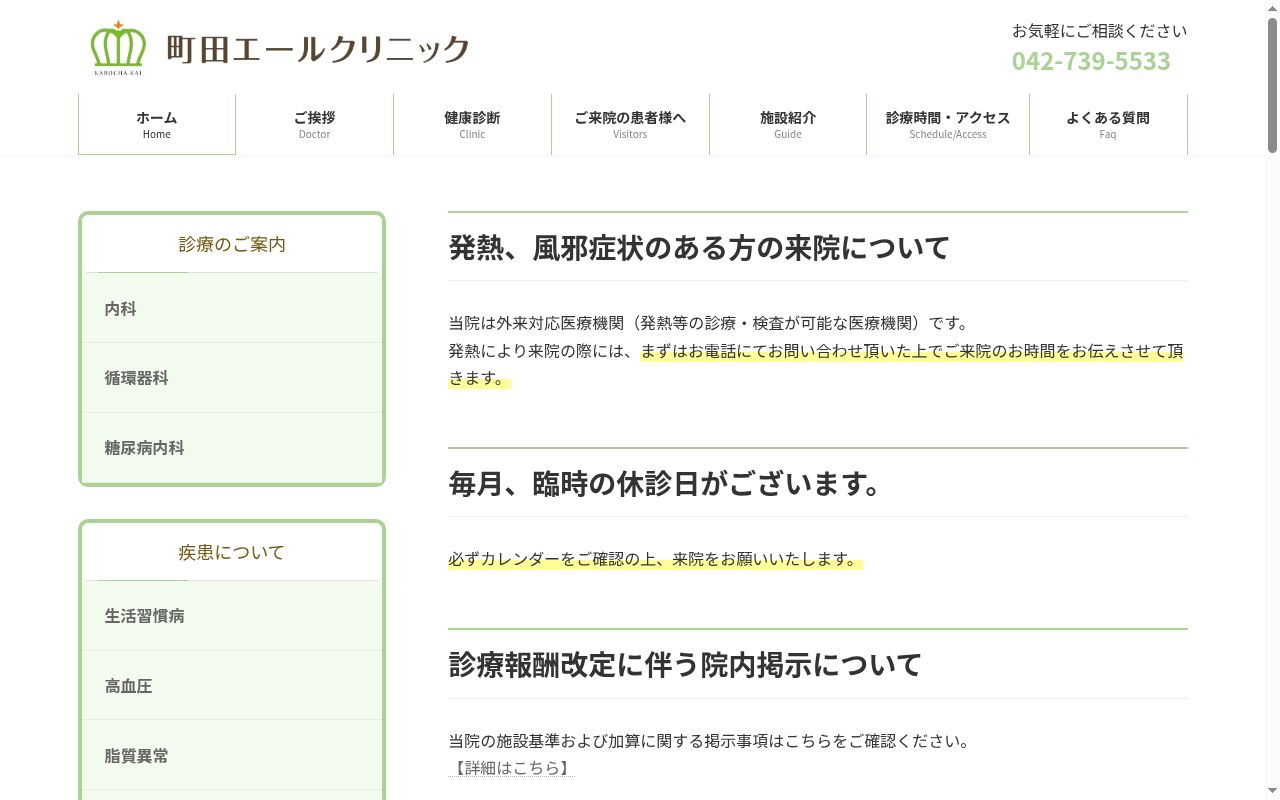The image size is (1280, 800).
Task: Click お気軽にご相談ください text
Action: (x=1100, y=31)
